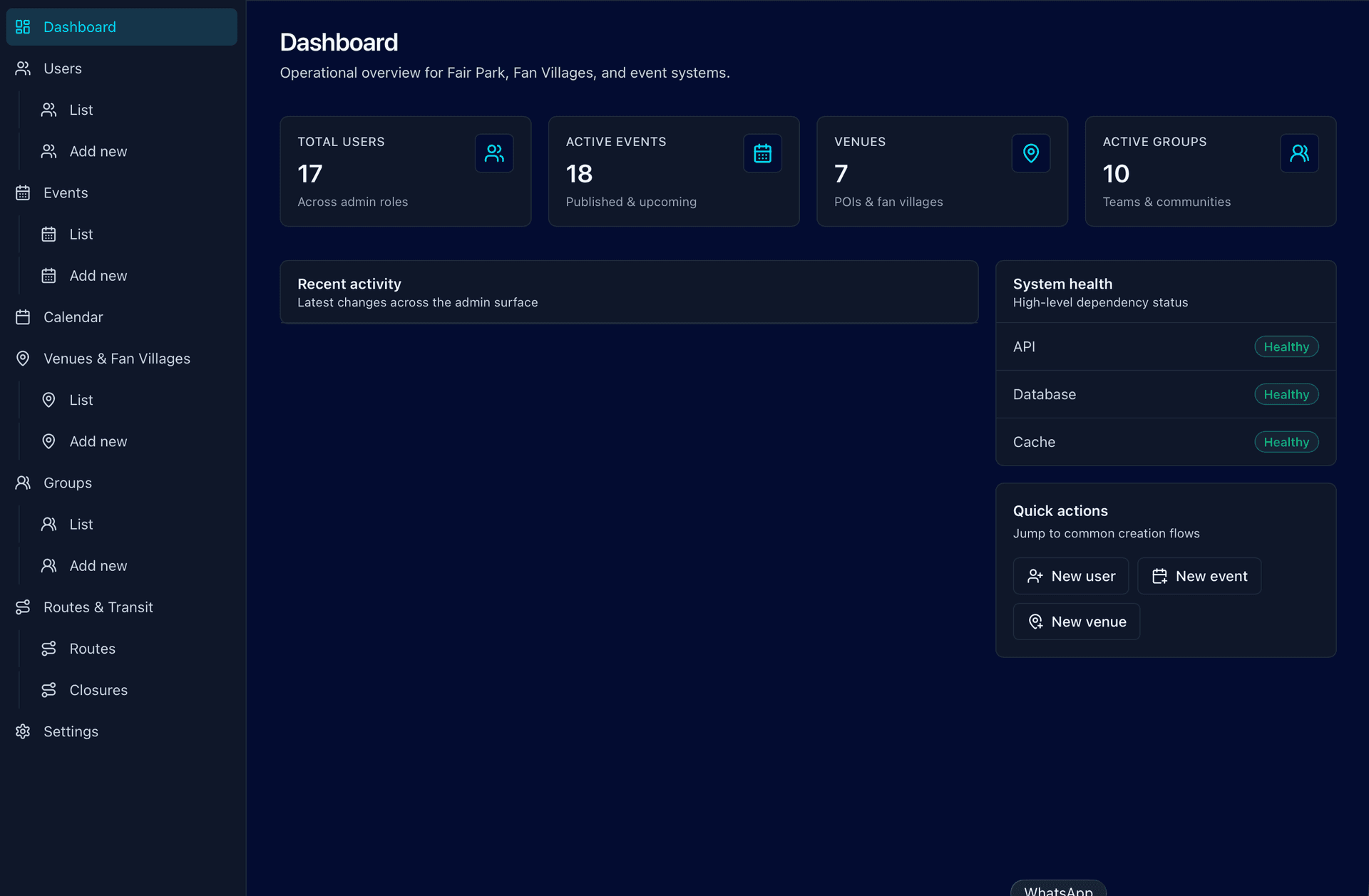Screen dimensions: 1369x896
Task: Click the Dashboard page title
Action: click(339, 42)
